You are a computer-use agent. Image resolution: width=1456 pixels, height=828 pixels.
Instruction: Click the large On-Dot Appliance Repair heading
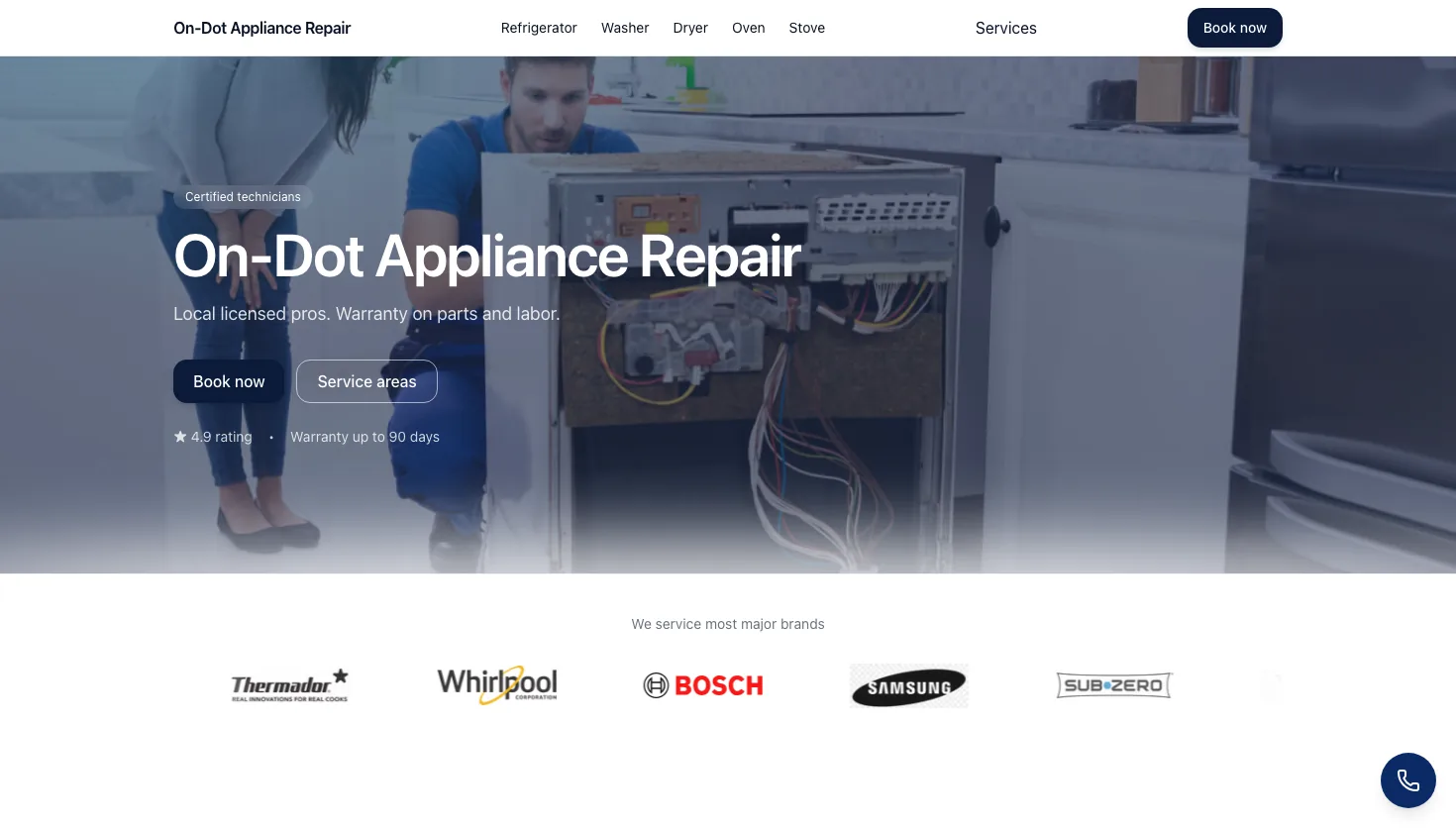pos(487,257)
